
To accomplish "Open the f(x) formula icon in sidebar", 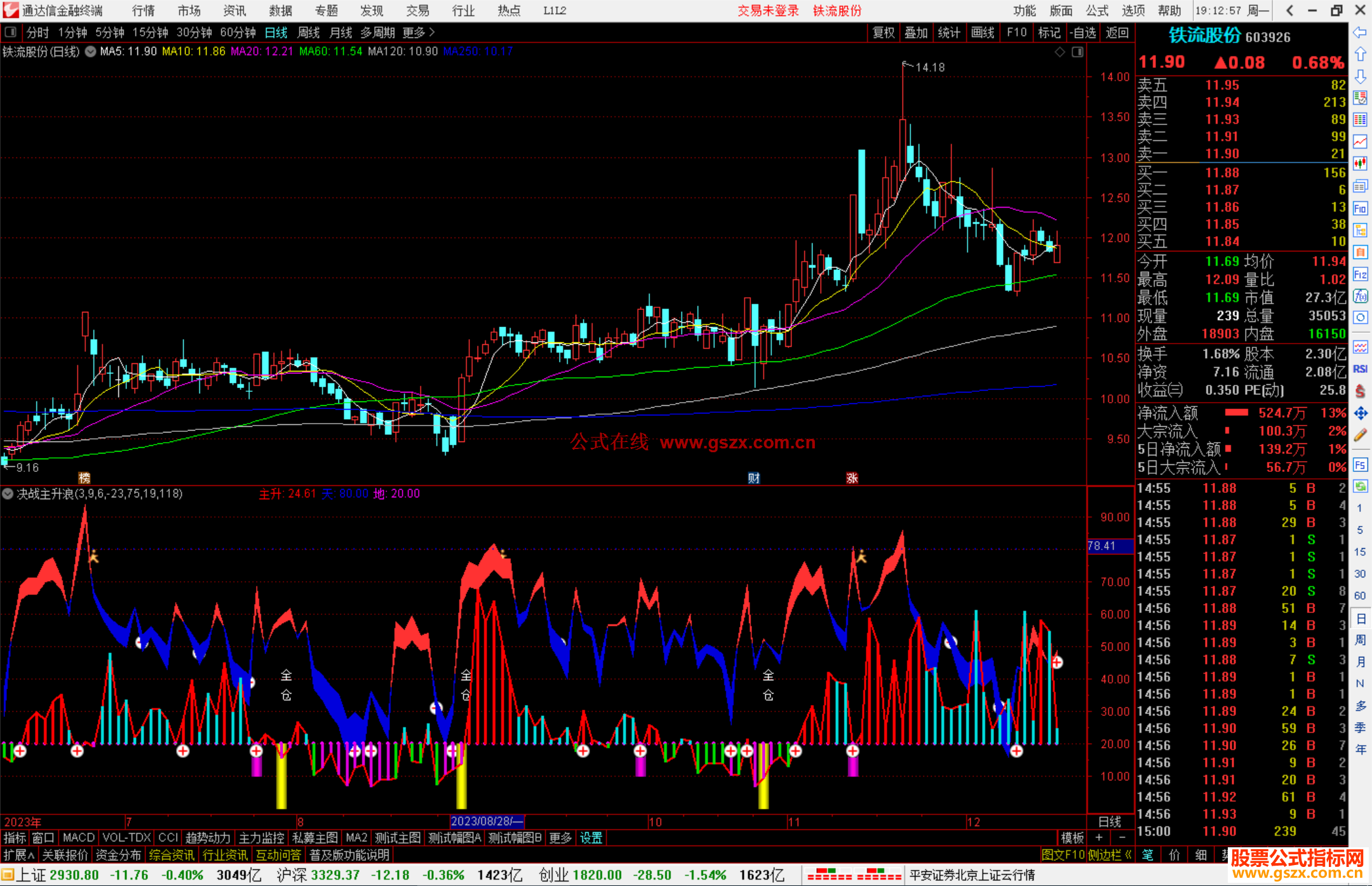I will pyautogui.click(x=1360, y=296).
